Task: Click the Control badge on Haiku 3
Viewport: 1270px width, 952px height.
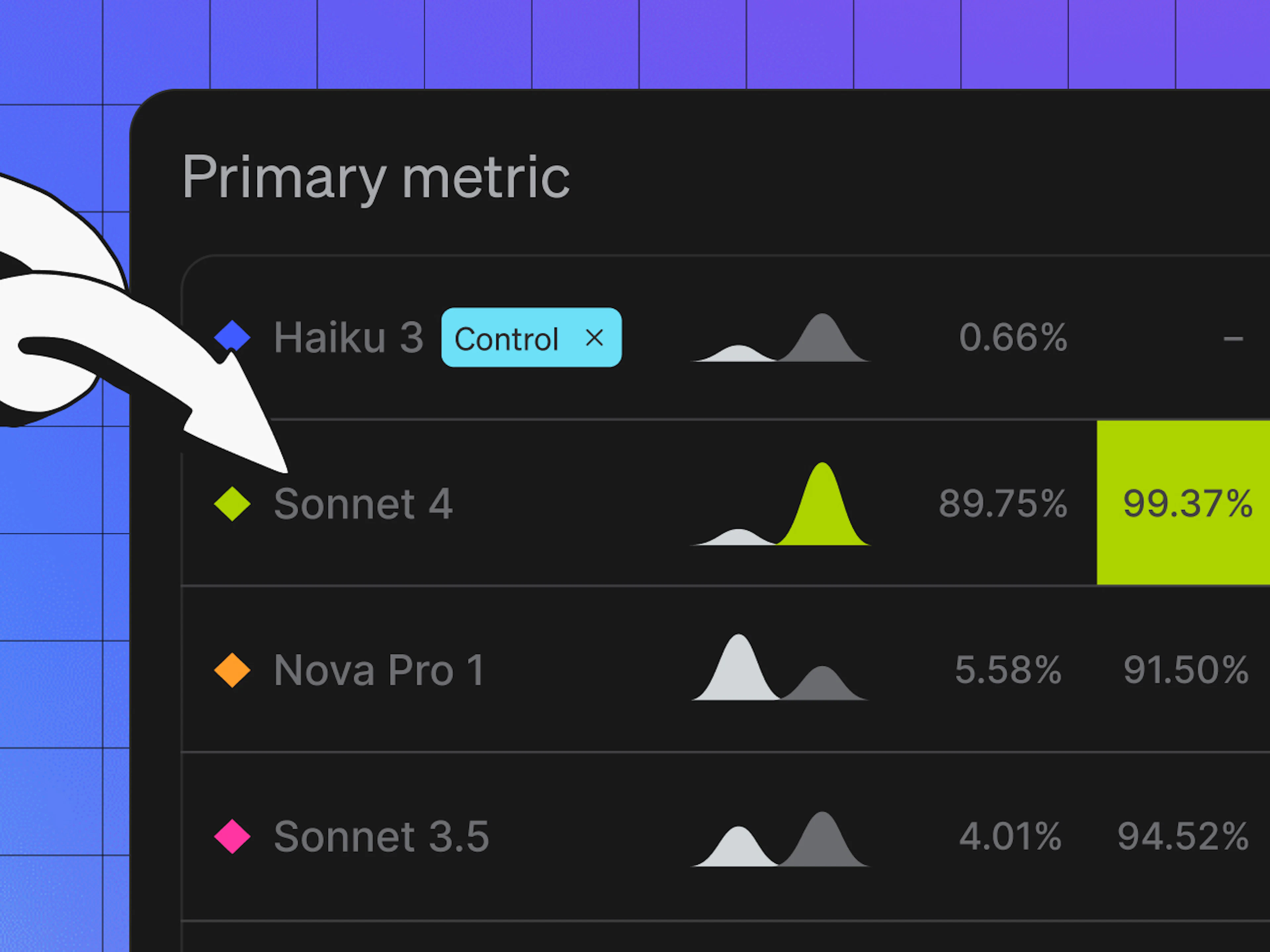Action: click(531, 337)
